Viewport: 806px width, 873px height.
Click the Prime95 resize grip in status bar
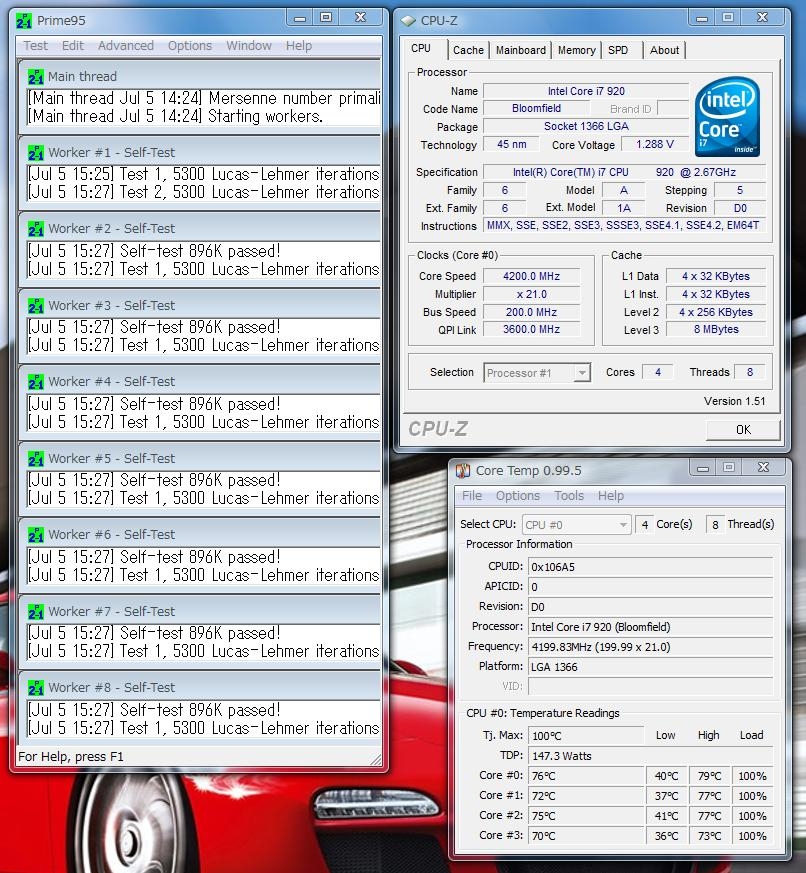(x=376, y=759)
